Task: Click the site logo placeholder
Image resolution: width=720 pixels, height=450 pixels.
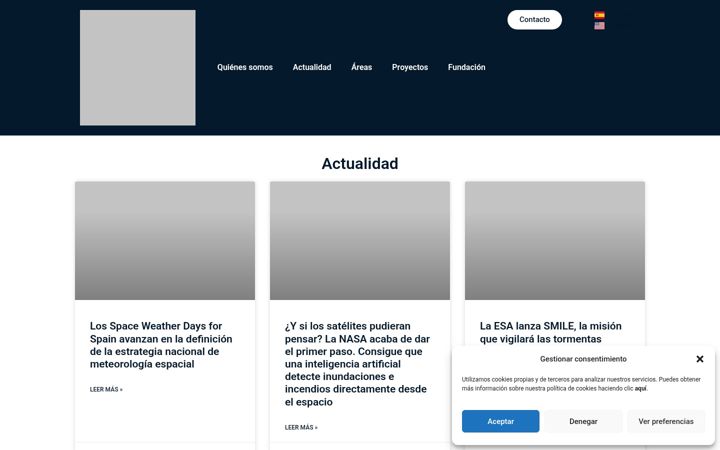Action: 138,68
